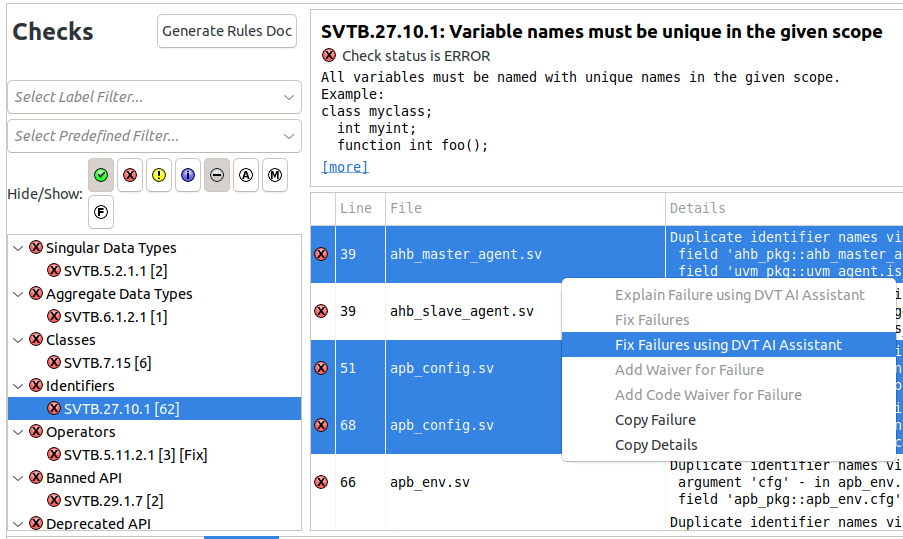Open the Select Label Filter dropdown
Screen dimensions: 903x539
(154, 97)
